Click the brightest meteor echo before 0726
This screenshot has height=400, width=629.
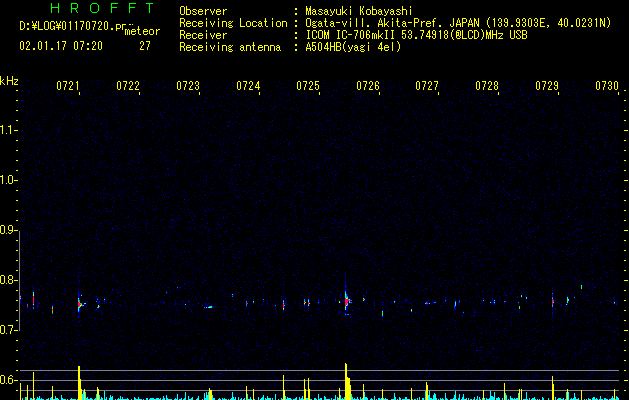click(x=347, y=300)
